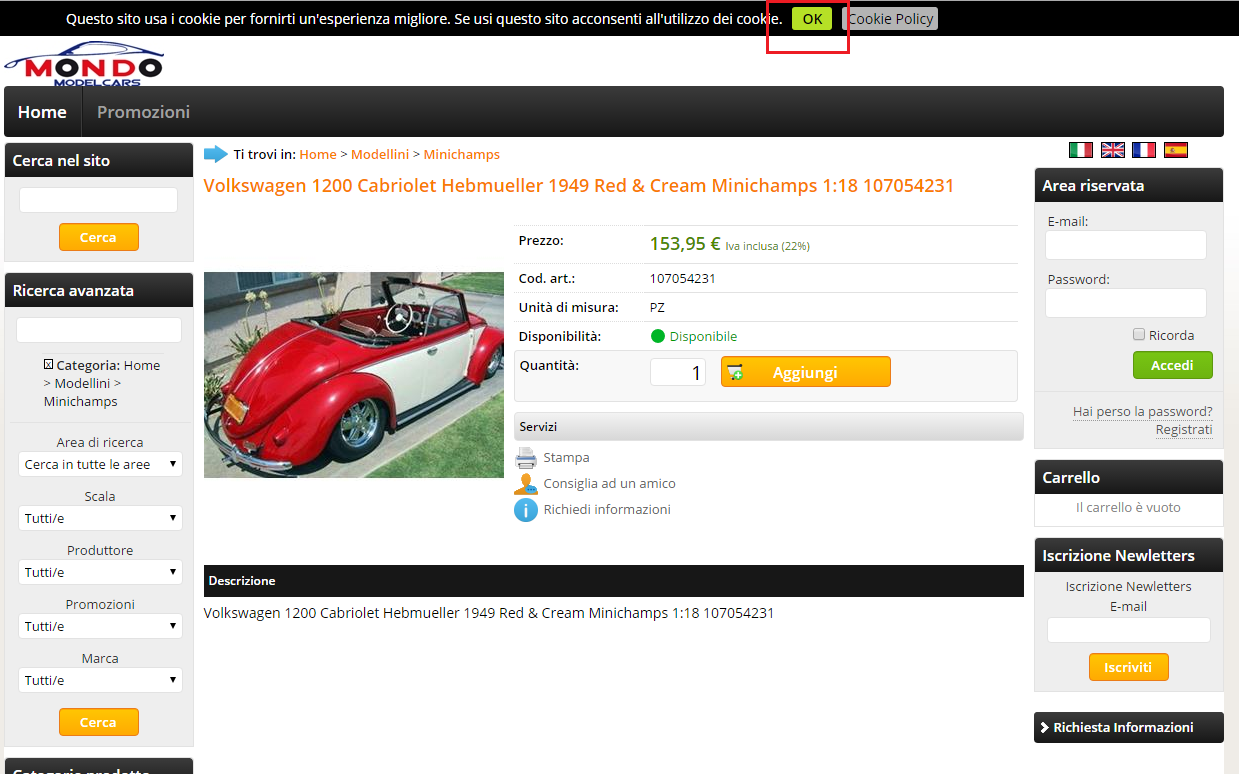Click the Richiedi informazioni info icon
Viewport: 1239px width, 774px height.
pos(526,510)
